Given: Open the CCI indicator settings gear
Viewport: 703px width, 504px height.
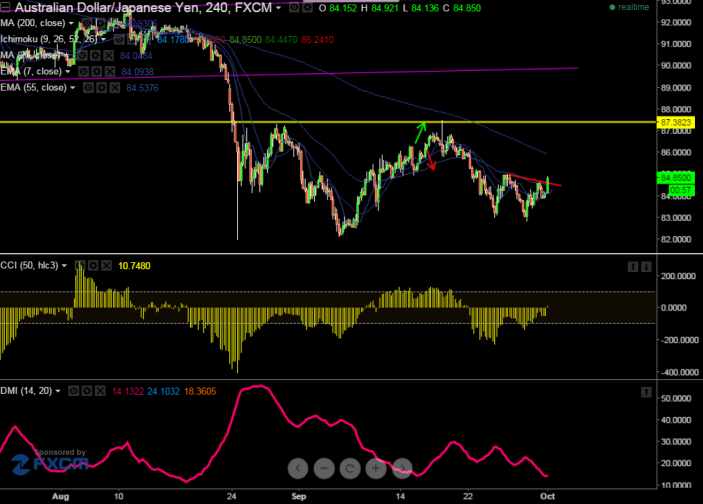Looking at the screenshot, I should pos(93,266).
